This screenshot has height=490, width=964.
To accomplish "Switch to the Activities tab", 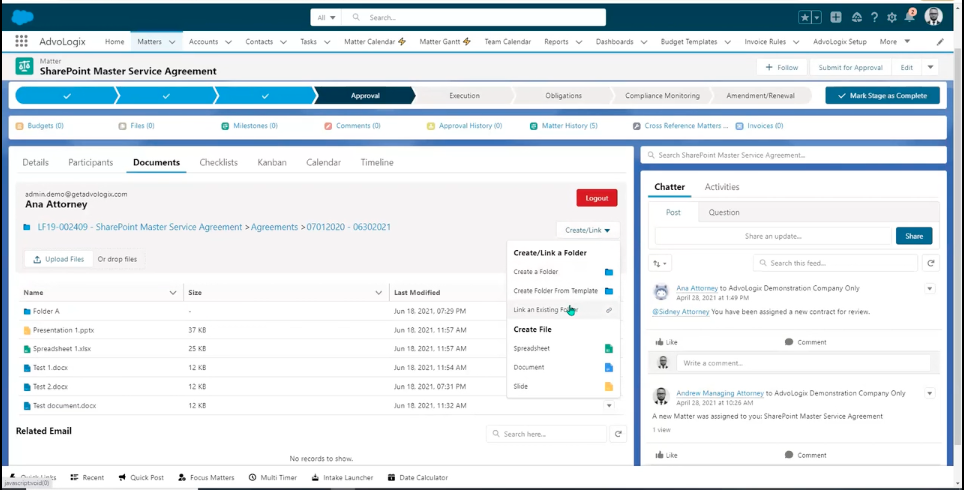I will [x=721, y=187].
